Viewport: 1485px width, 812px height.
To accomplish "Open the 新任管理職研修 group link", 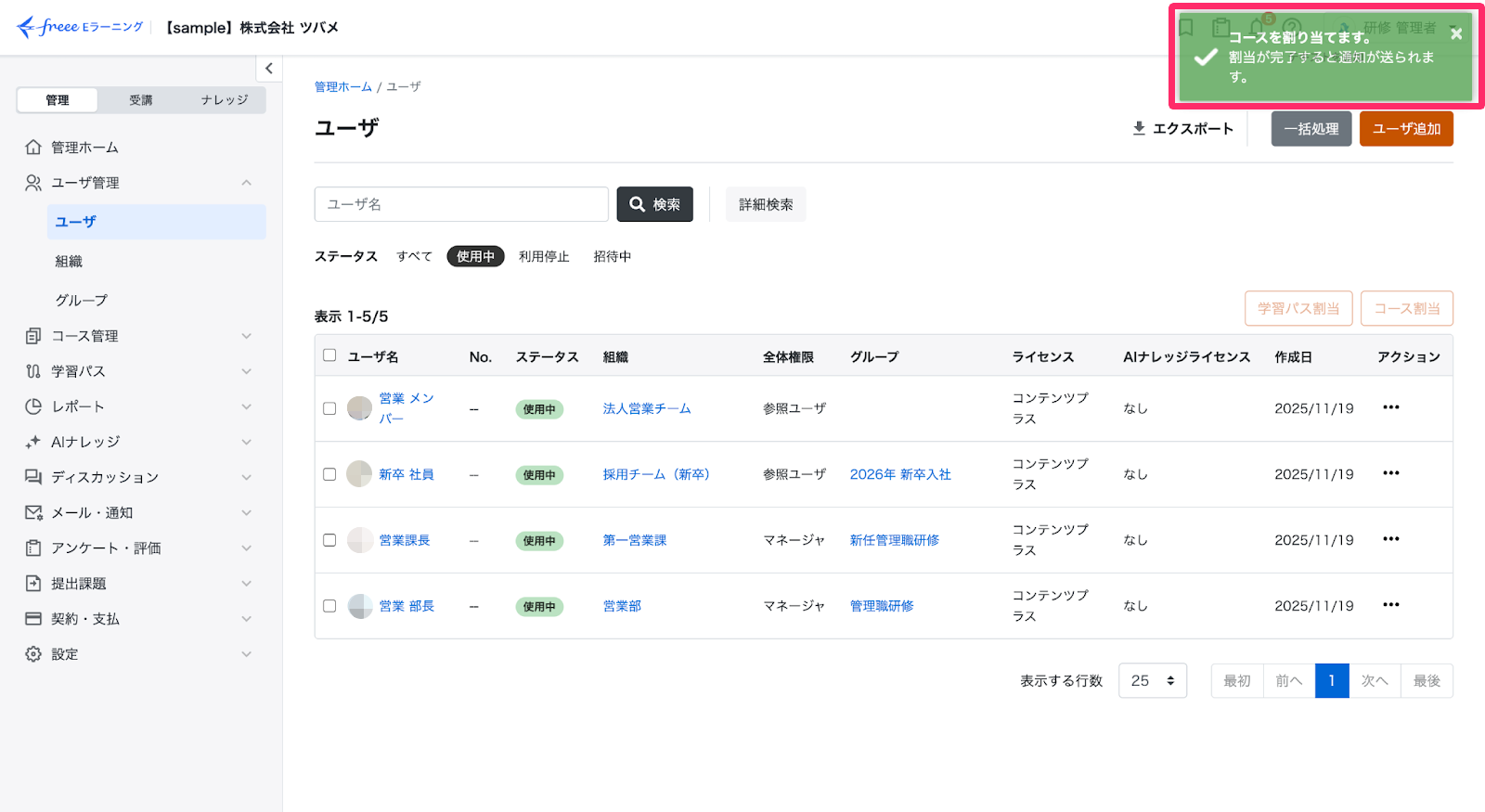I will pyautogui.click(x=895, y=540).
